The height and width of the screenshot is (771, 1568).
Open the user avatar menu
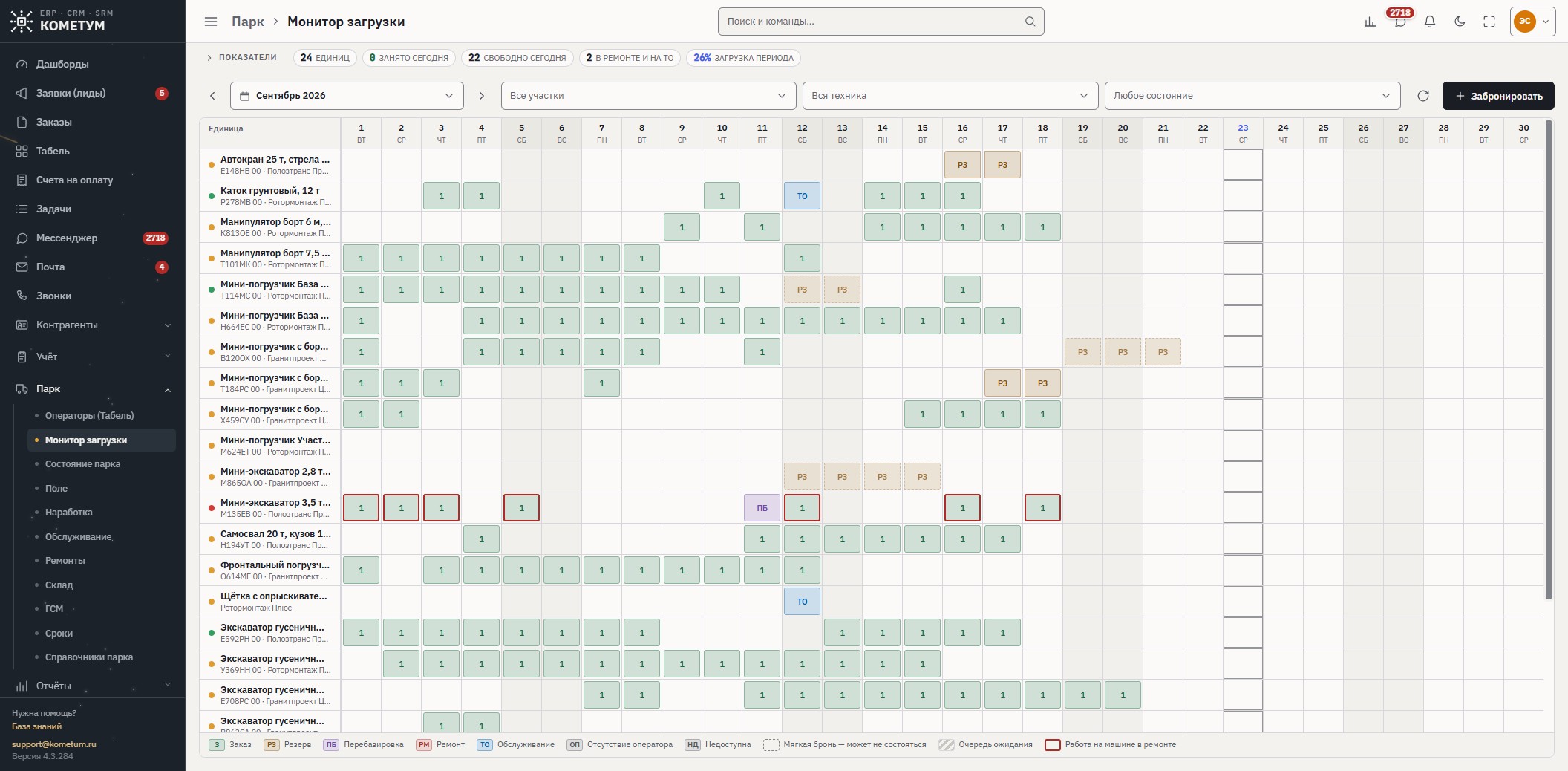click(x=1532, y=22)
